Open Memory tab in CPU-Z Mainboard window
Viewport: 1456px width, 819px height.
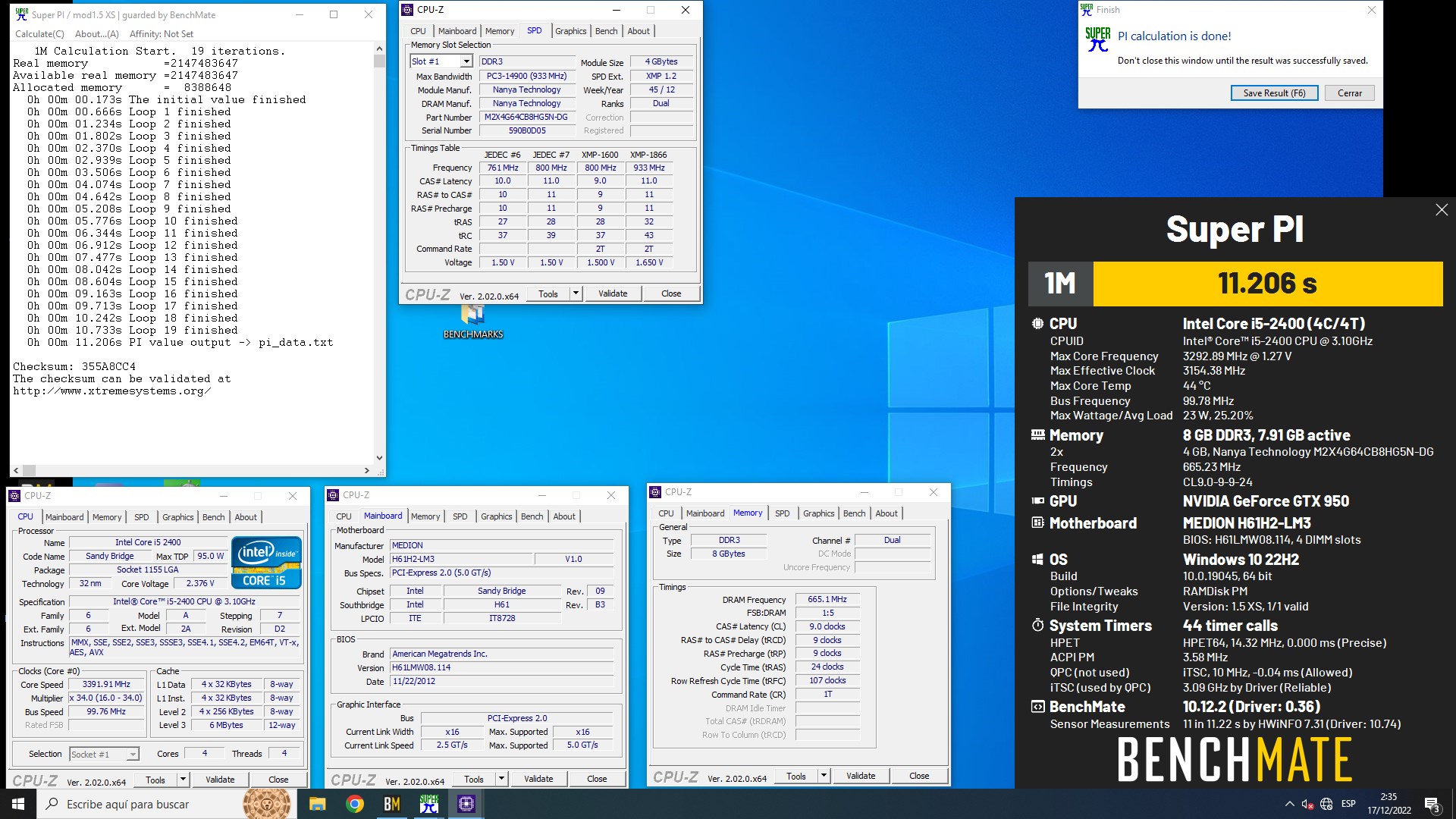coord(425,516)
